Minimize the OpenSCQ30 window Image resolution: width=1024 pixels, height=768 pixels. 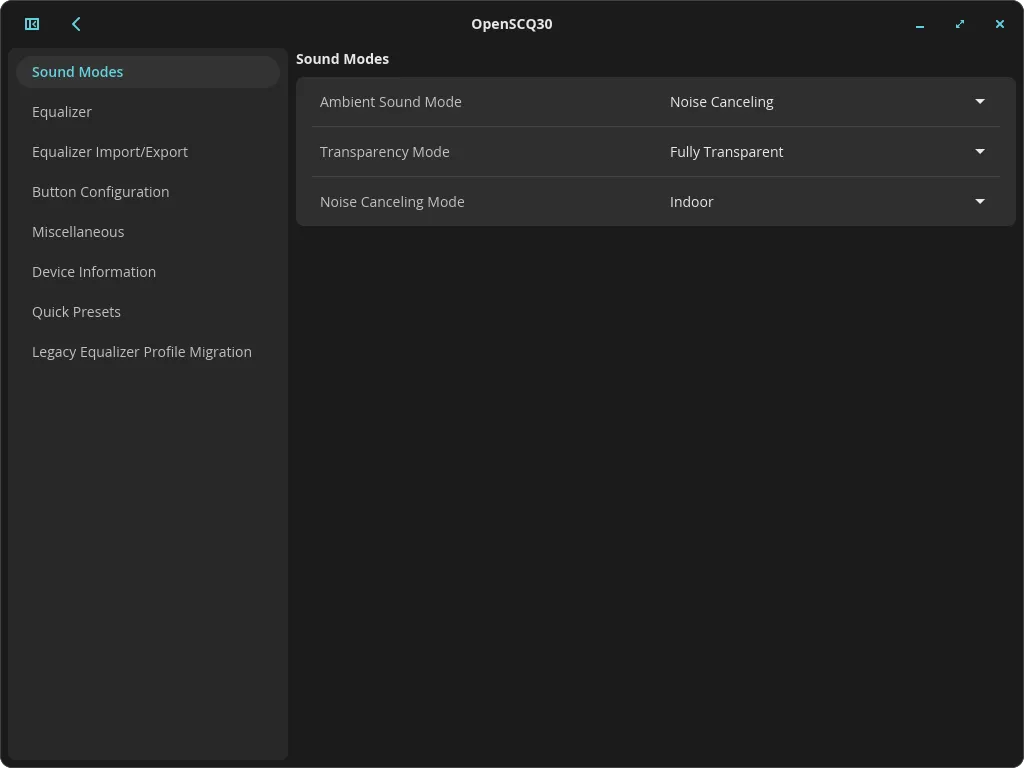920,25
